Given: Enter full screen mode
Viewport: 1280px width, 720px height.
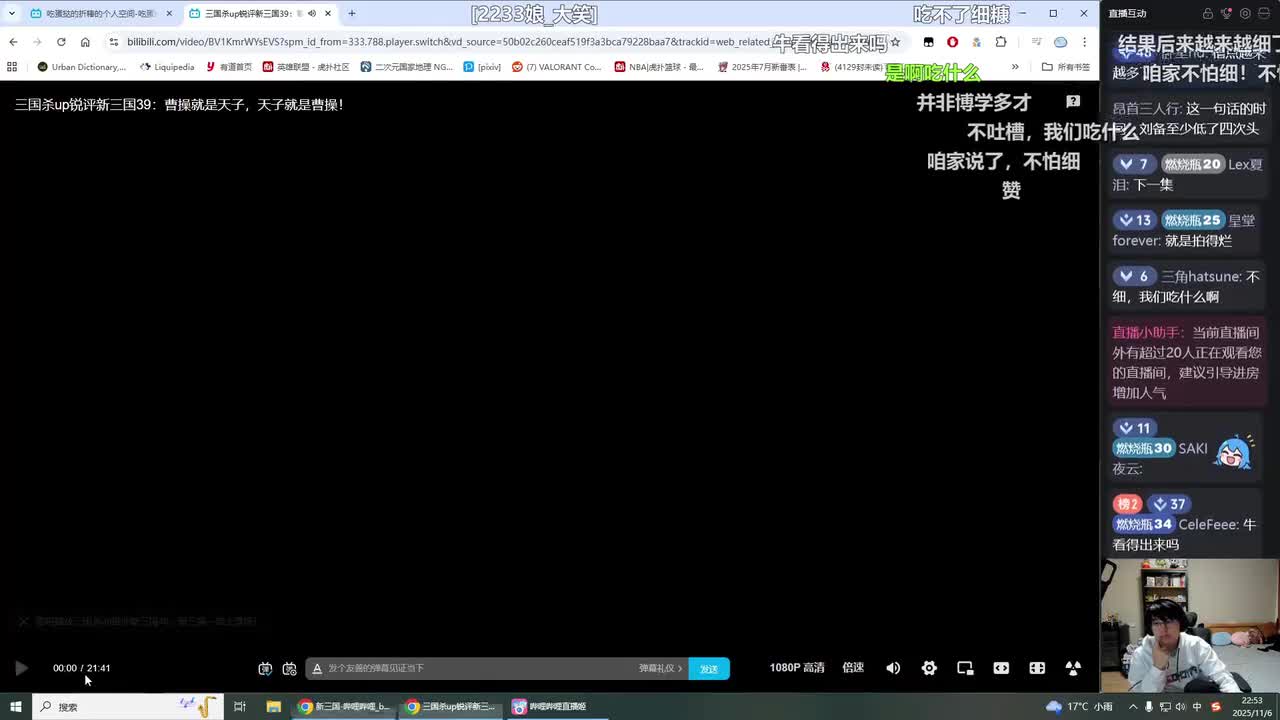Looking at the screenshot, I should click(x=1073, y=668).
